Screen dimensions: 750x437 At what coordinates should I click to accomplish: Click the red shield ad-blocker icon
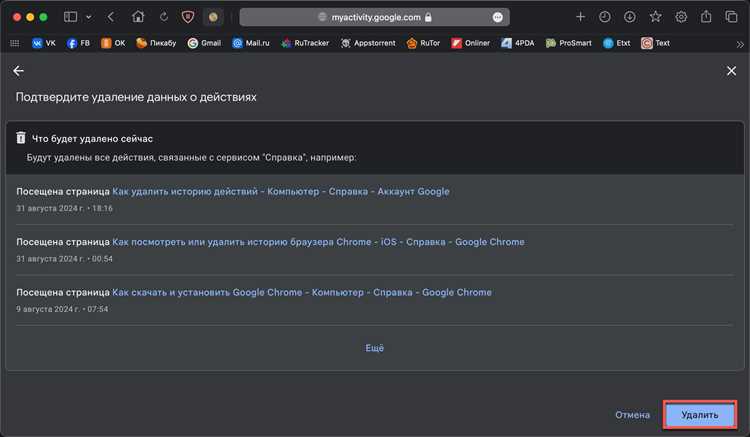pyautogui.click(x=188, y=17)
